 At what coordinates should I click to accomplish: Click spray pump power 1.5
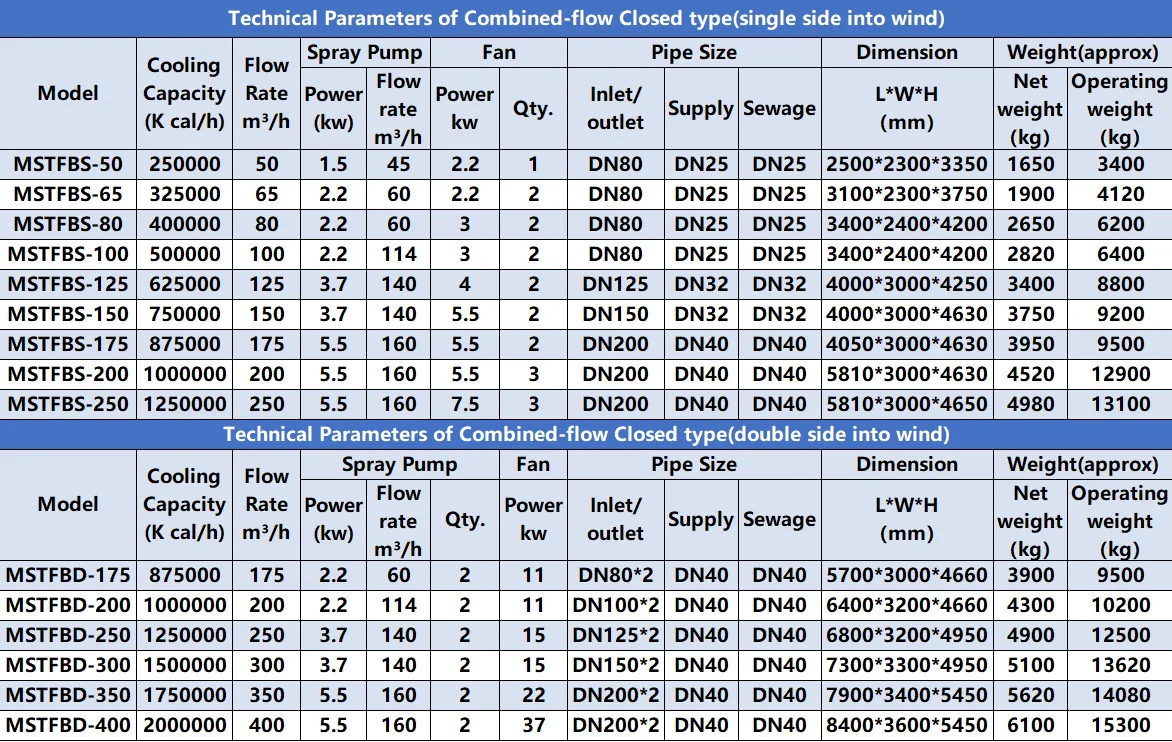333,164
